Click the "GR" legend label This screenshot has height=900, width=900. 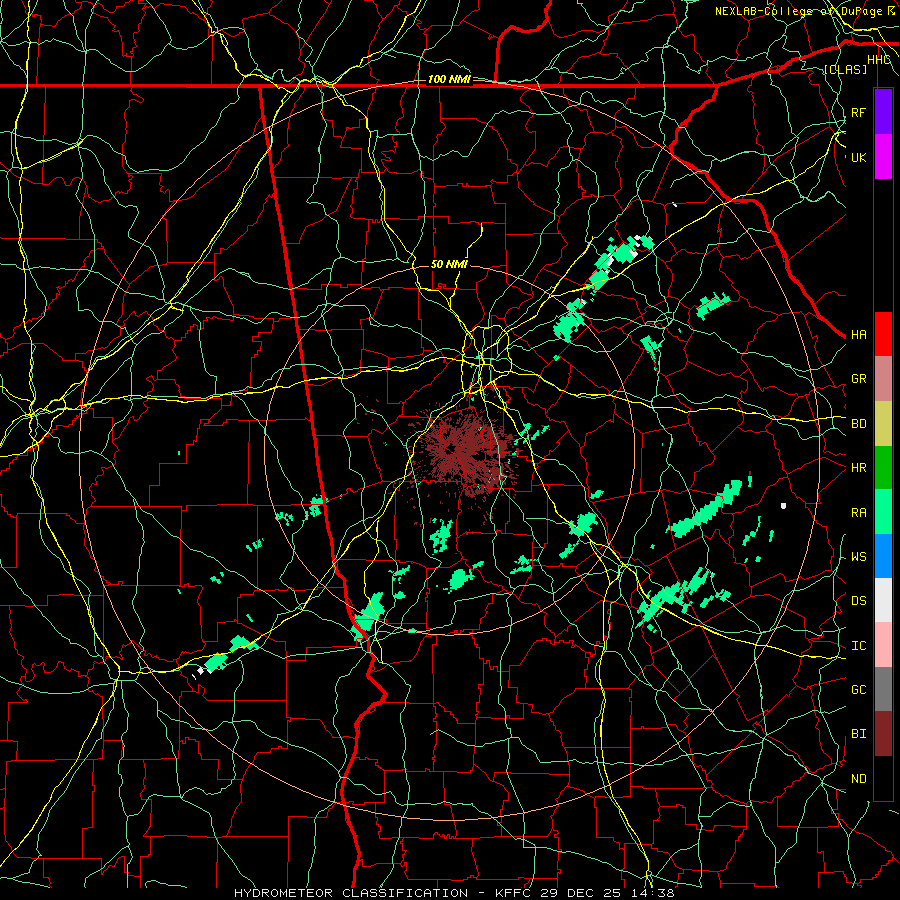click(x=858, y=379)
